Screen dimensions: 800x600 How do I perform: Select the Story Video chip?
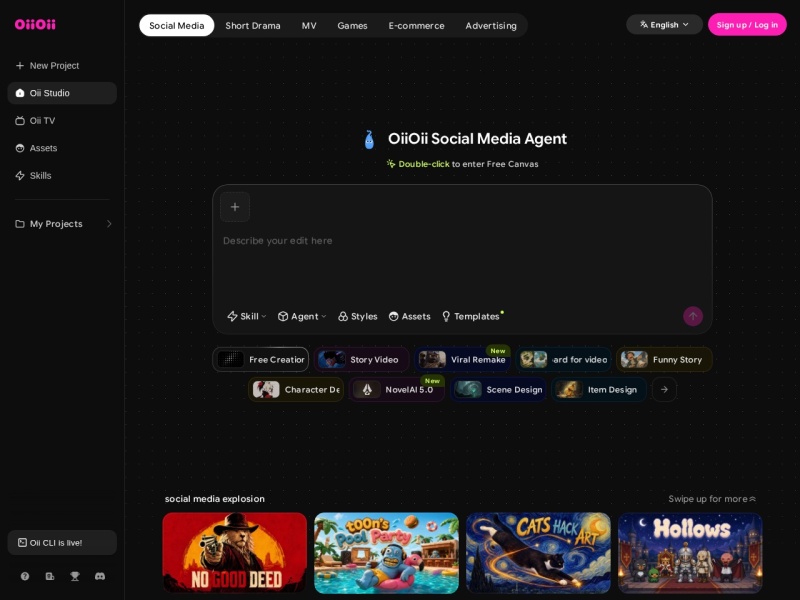click(x=361, y=360)
